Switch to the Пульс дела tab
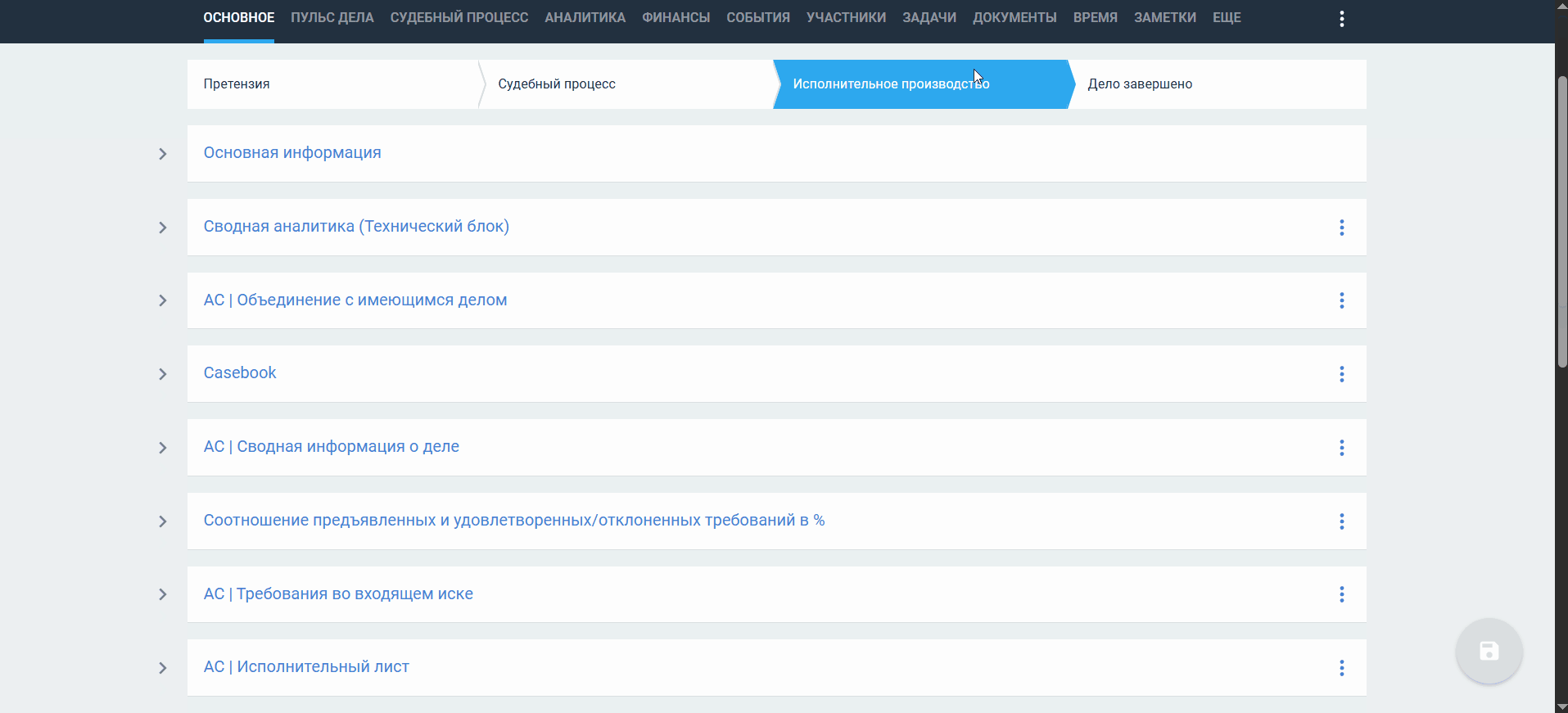 point(332,18)
